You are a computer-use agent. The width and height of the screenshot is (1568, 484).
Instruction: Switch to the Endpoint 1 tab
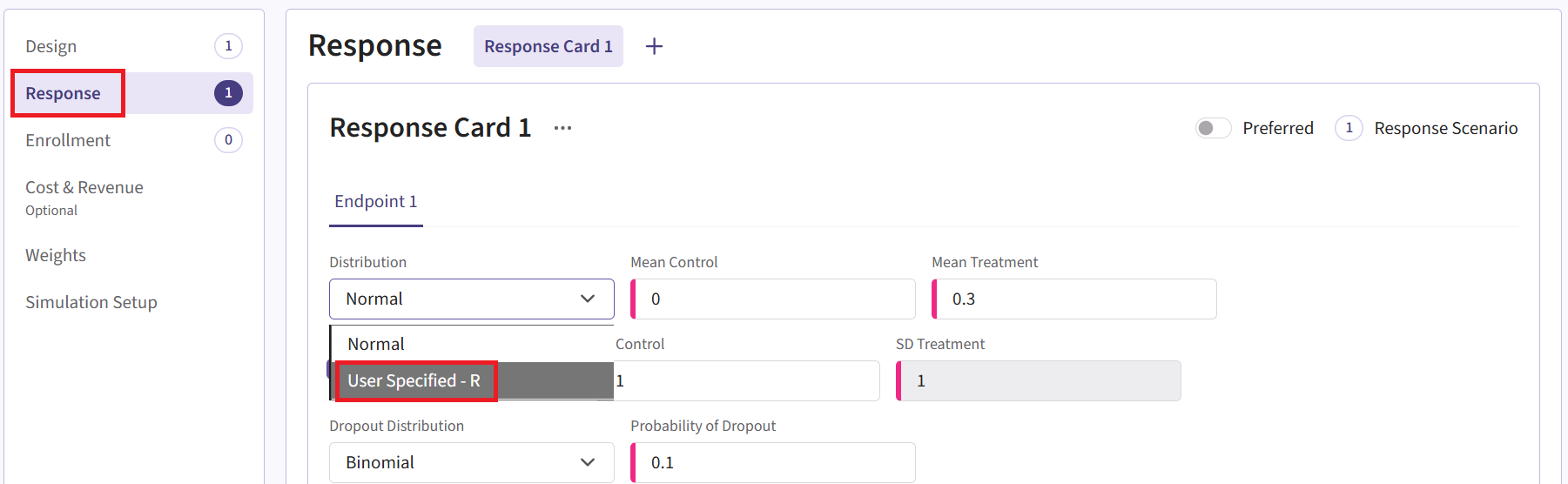point(375,202)
